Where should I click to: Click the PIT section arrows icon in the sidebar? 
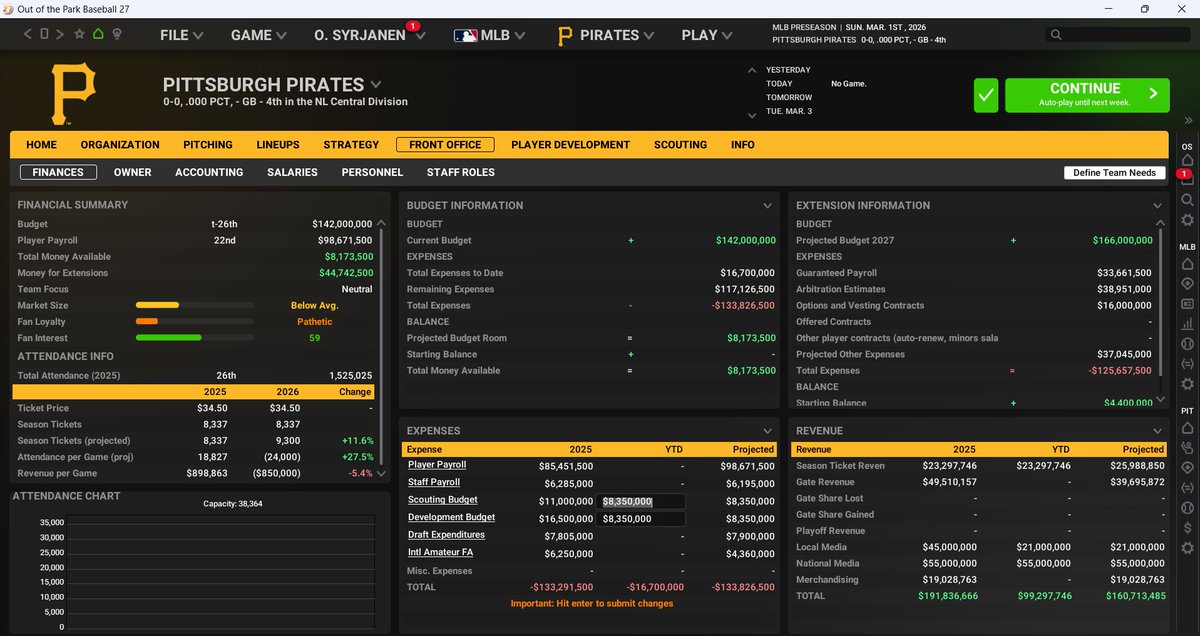[x=1187, y=488]
